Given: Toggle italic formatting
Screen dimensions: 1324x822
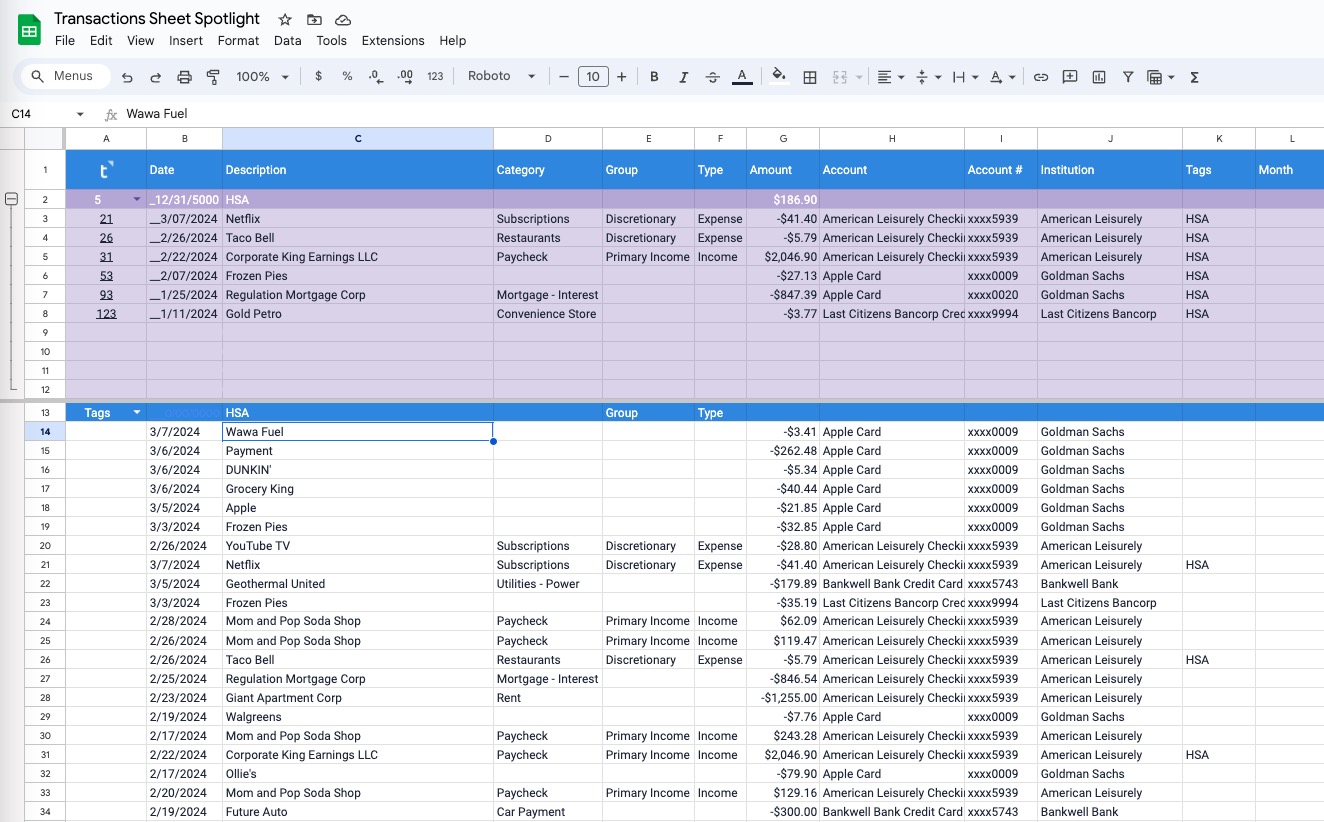Looking at the screenshot, I should [683, 77].
